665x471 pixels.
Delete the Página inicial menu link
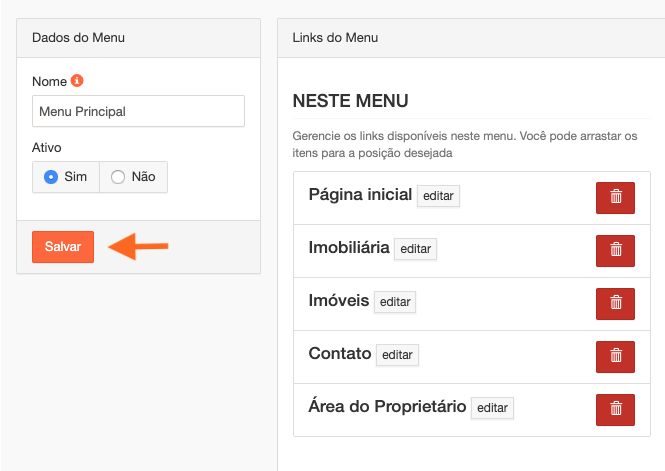coord(615,197)
